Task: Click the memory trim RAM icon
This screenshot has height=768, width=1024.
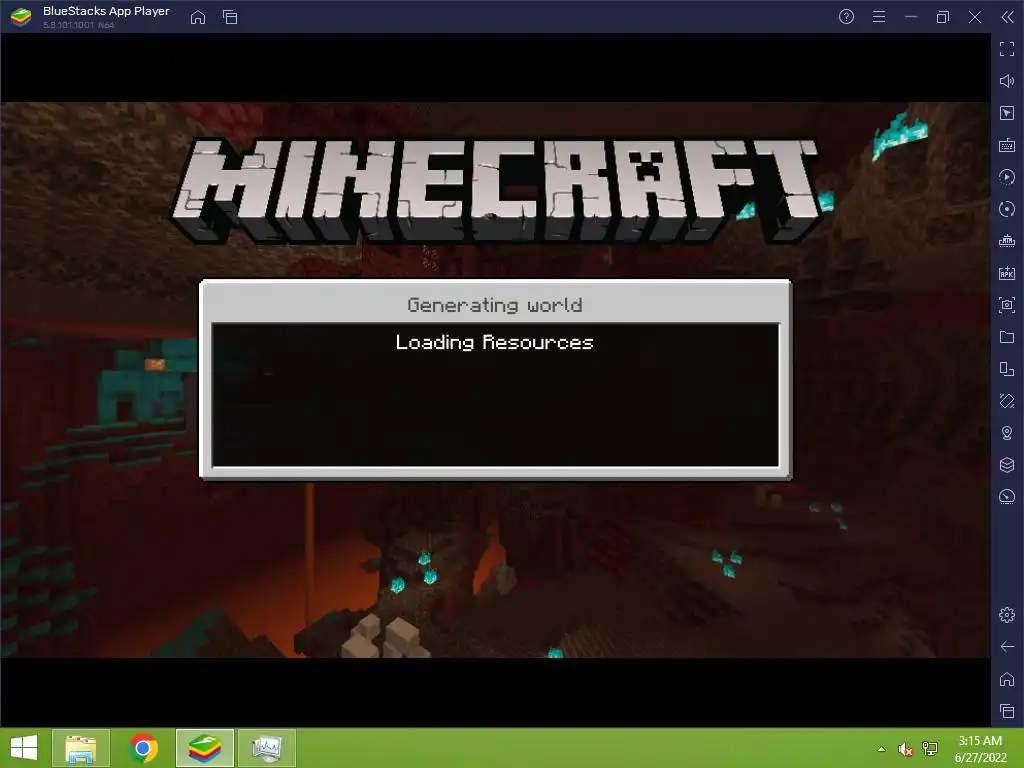Action: (1006, 241)
